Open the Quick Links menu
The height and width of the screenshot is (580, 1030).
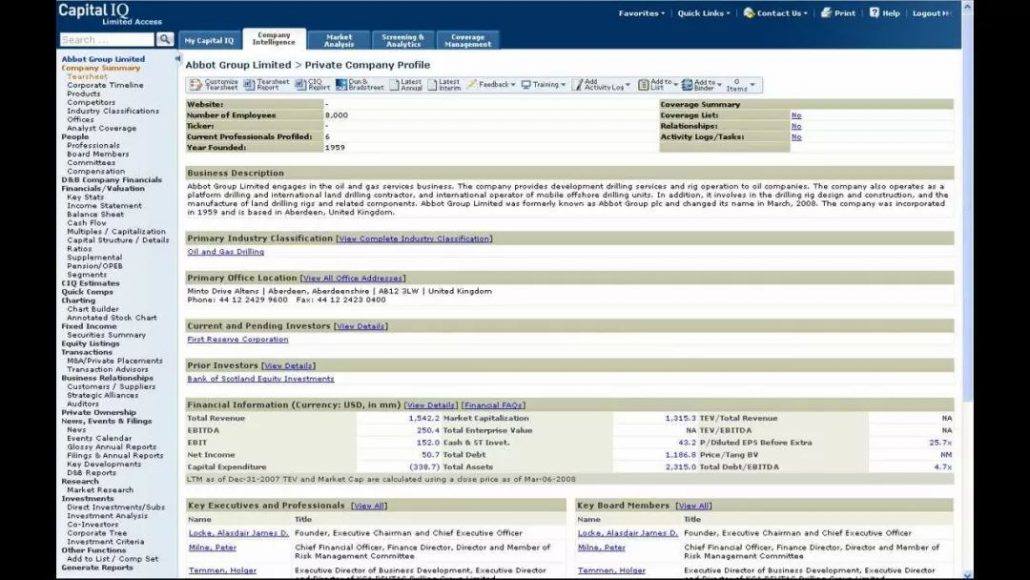(x=704, y=13)
